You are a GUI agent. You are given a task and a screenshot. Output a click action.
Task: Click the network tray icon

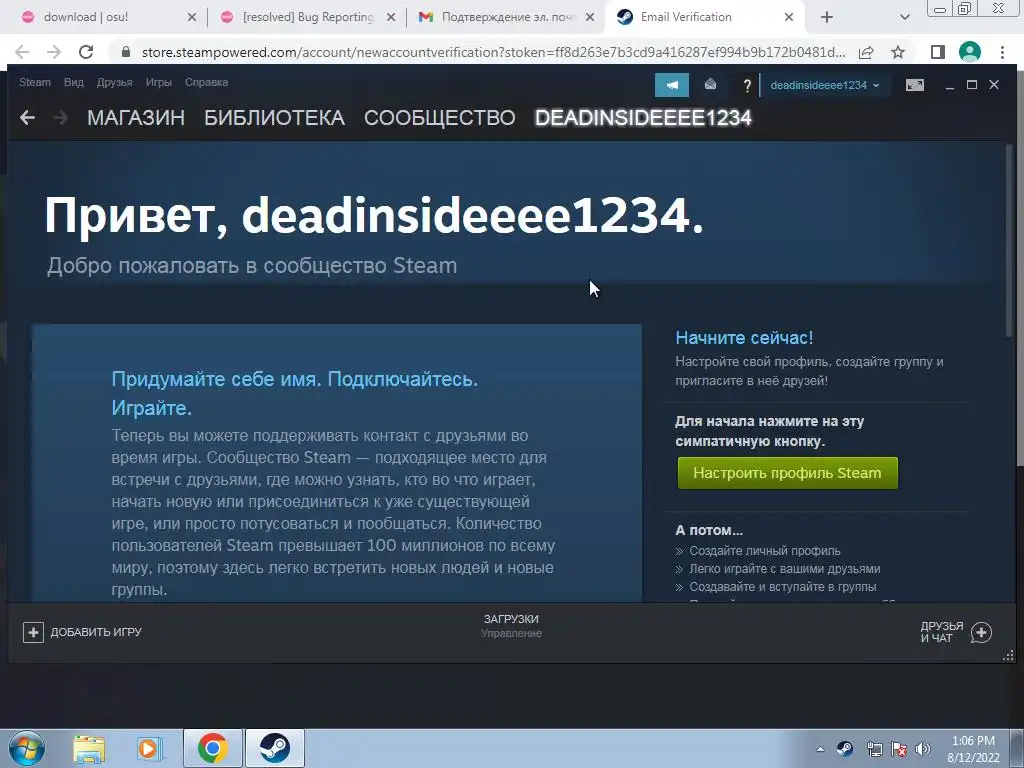tap(874, 749)
